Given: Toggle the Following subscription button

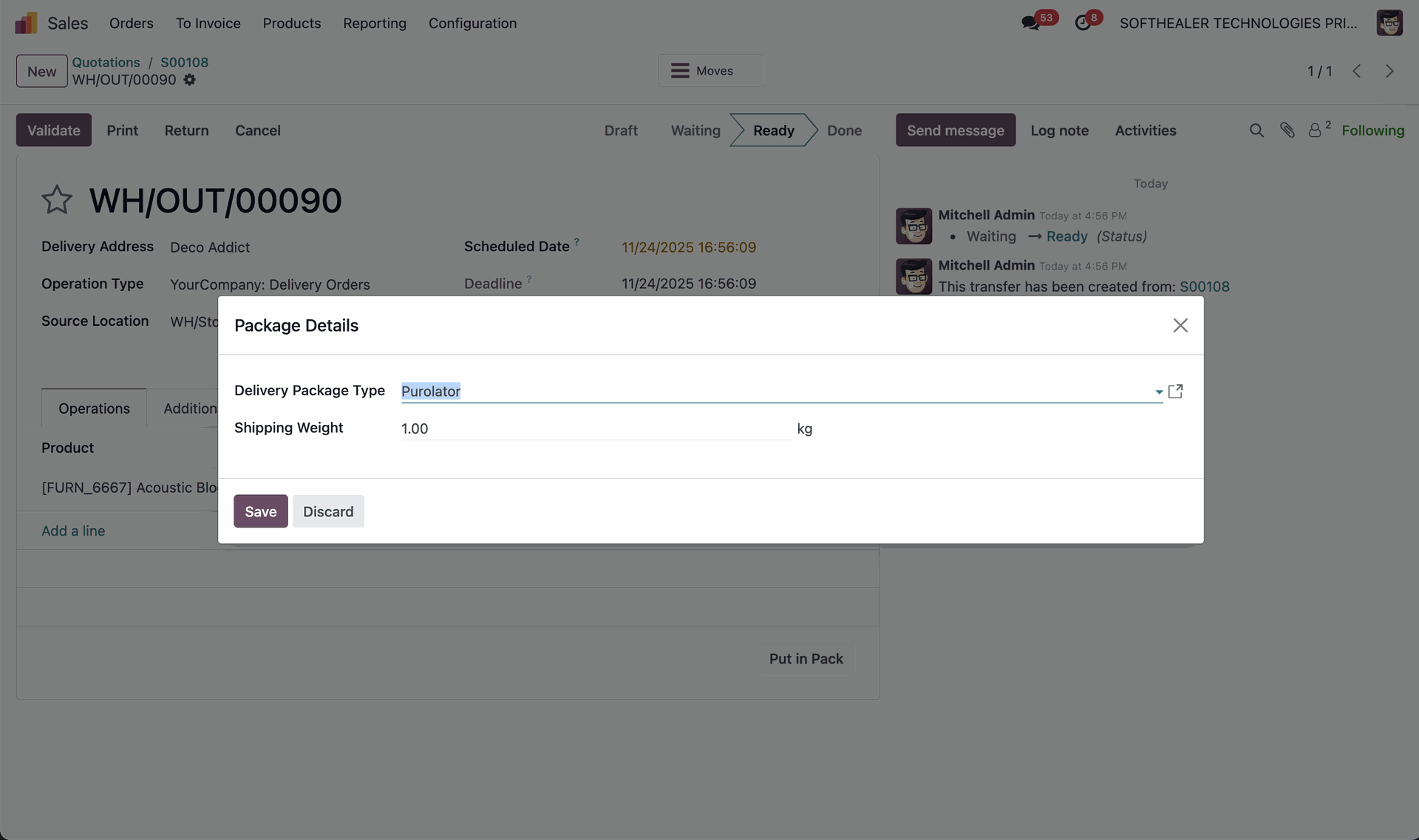Looking at the screenshot, I should pos(1372,131).
